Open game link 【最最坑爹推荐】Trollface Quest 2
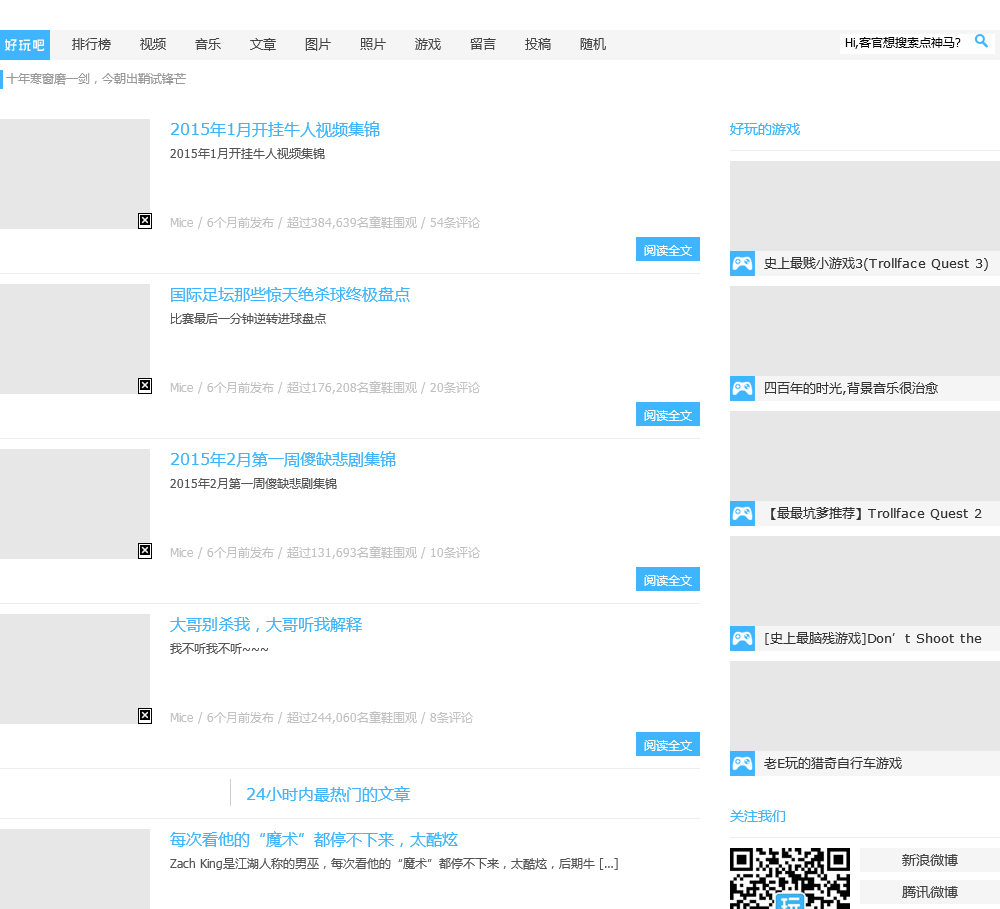1000x909 pixels. pyautogui.click(x=872, y=514)
